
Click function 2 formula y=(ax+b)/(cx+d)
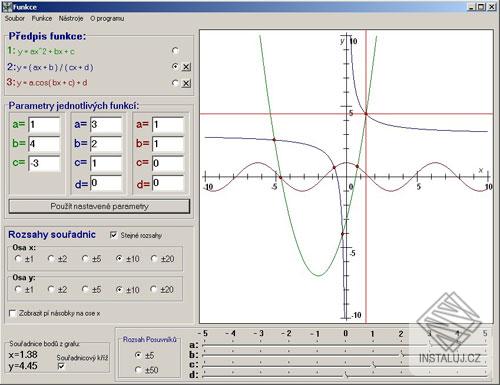pyautogui.click(x=55, y=67)
